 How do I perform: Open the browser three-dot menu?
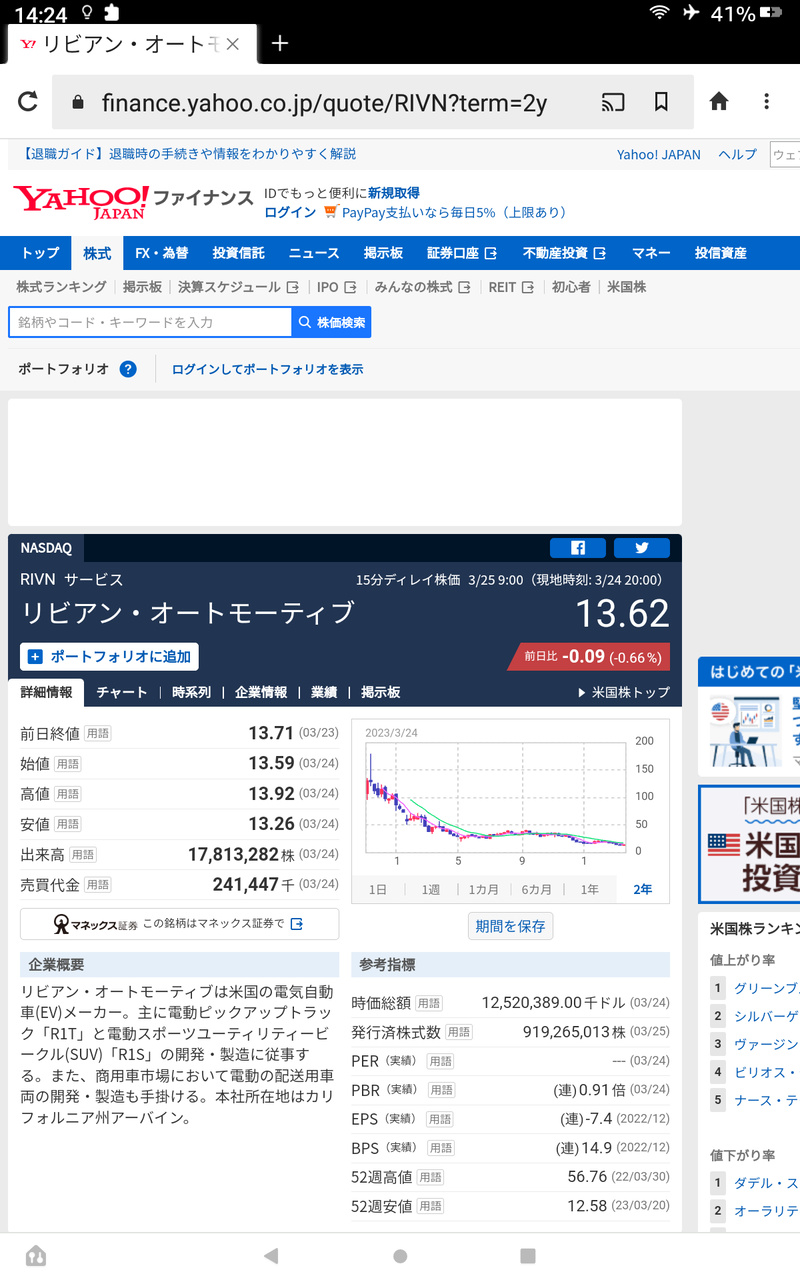(x=767, y=101)
